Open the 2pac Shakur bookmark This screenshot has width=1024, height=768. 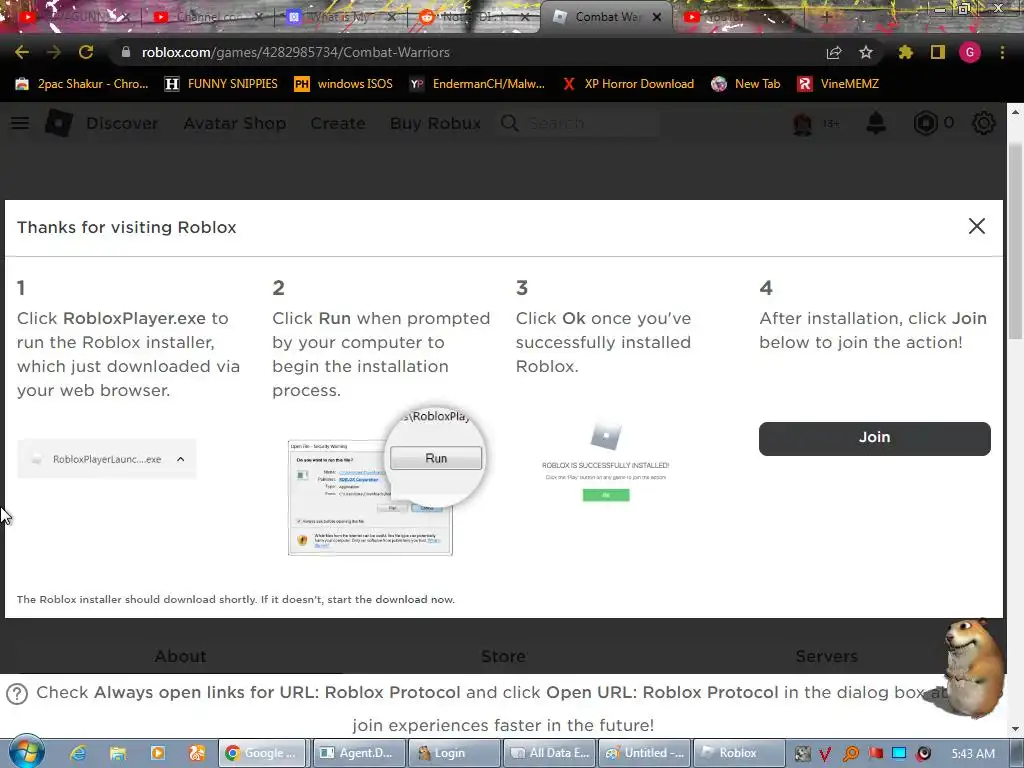tap(82, 84)
